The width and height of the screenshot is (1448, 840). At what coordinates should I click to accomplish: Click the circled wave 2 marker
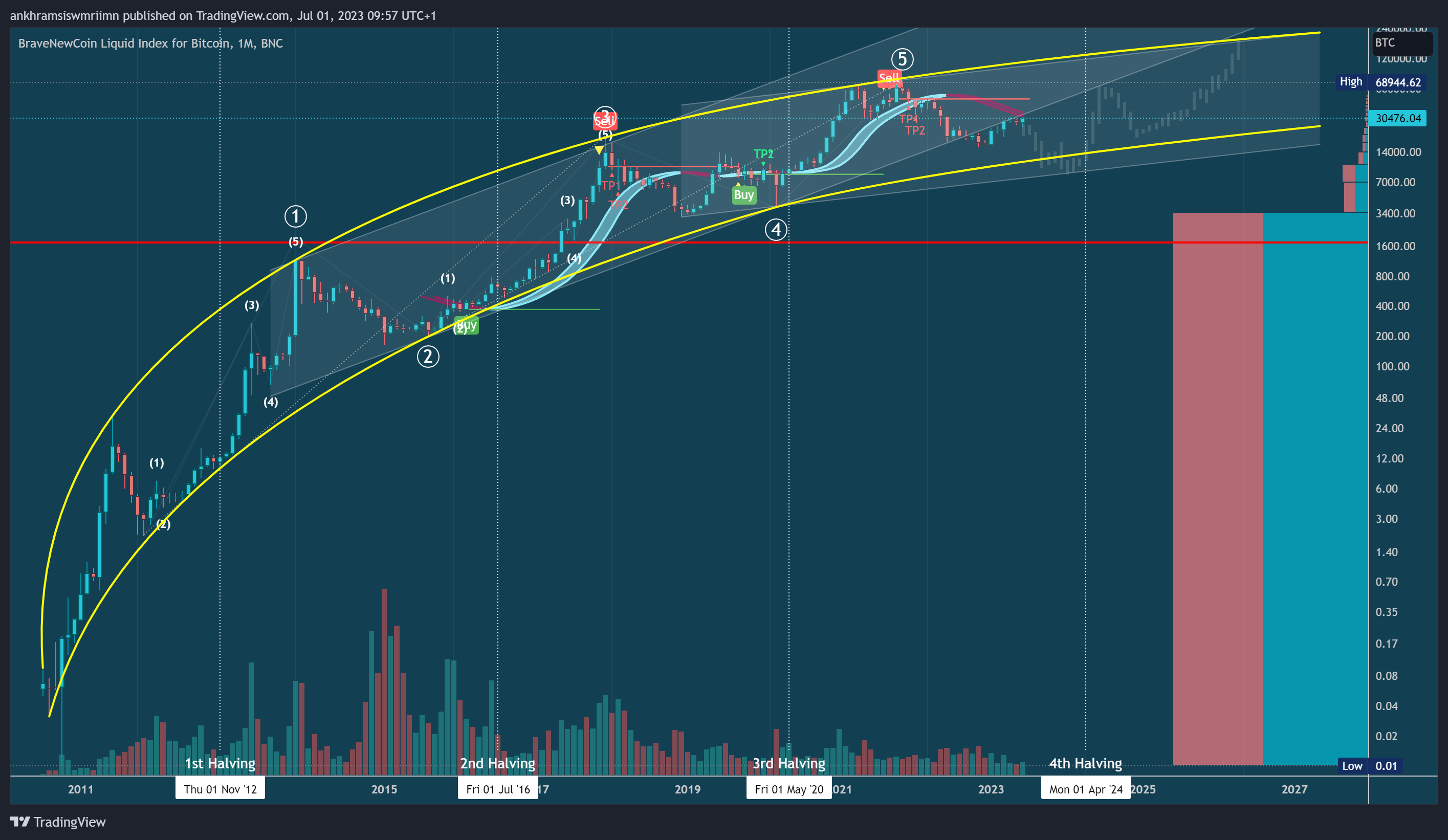428,357
